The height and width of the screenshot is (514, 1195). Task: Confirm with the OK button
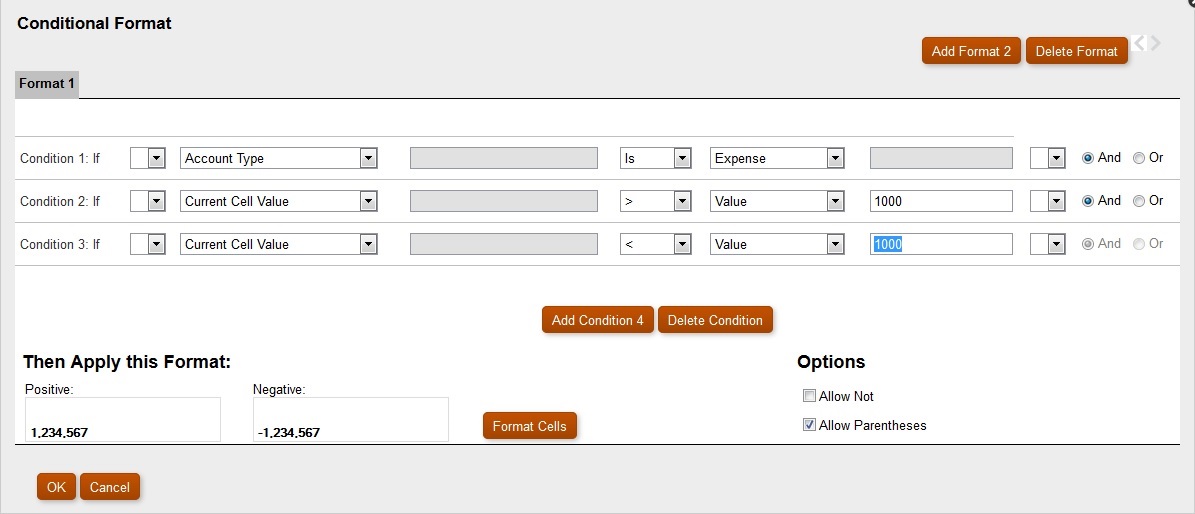tap(56, 487)
